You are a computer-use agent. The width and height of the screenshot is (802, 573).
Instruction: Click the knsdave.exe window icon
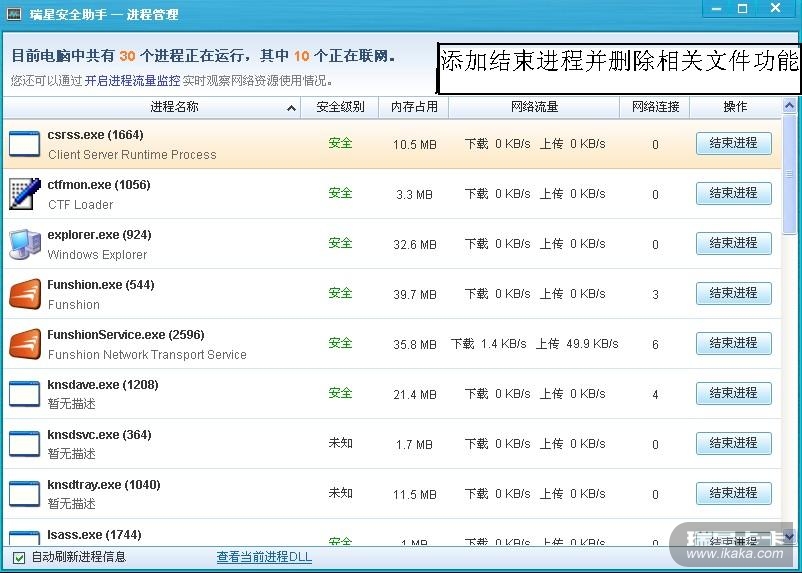pos(25,394)
